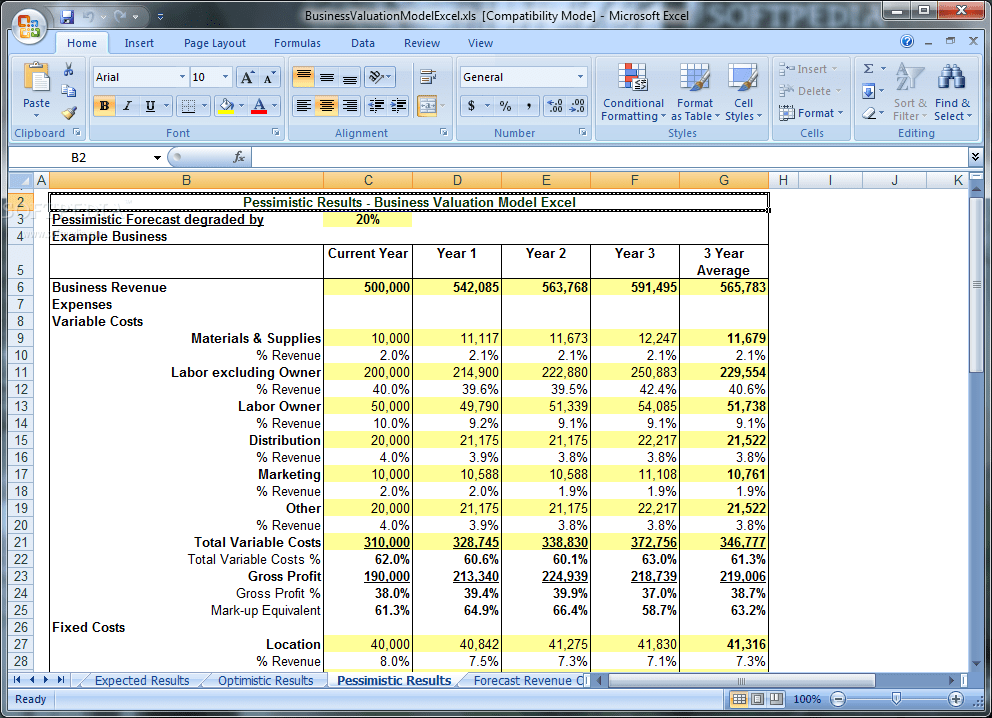Screen dimensions: 992x718
Task: Open the General number format dropdown
Action: [580, 77]
